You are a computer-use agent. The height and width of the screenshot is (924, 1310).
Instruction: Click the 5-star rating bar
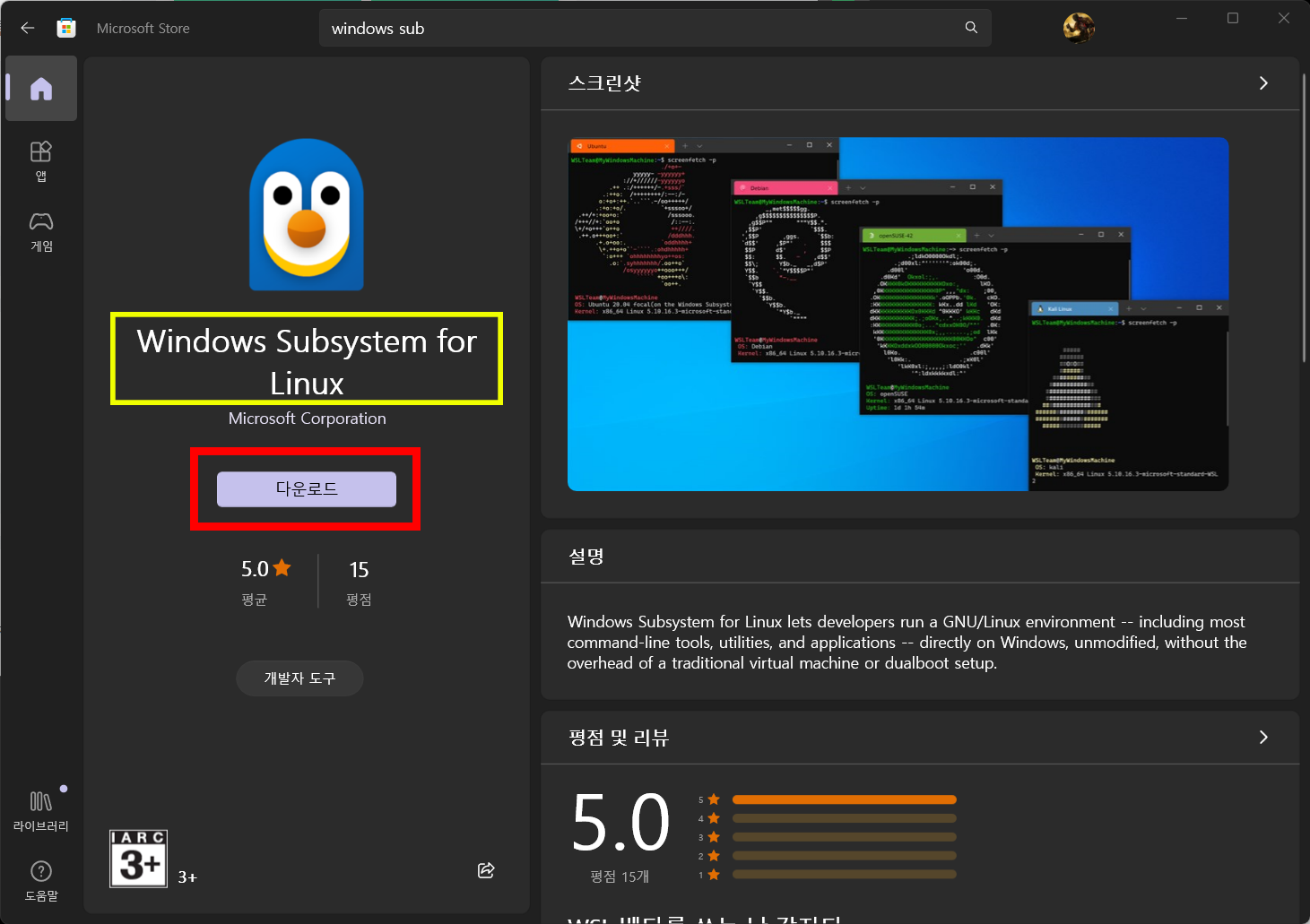pyautogui.click(x=844, y=799)
